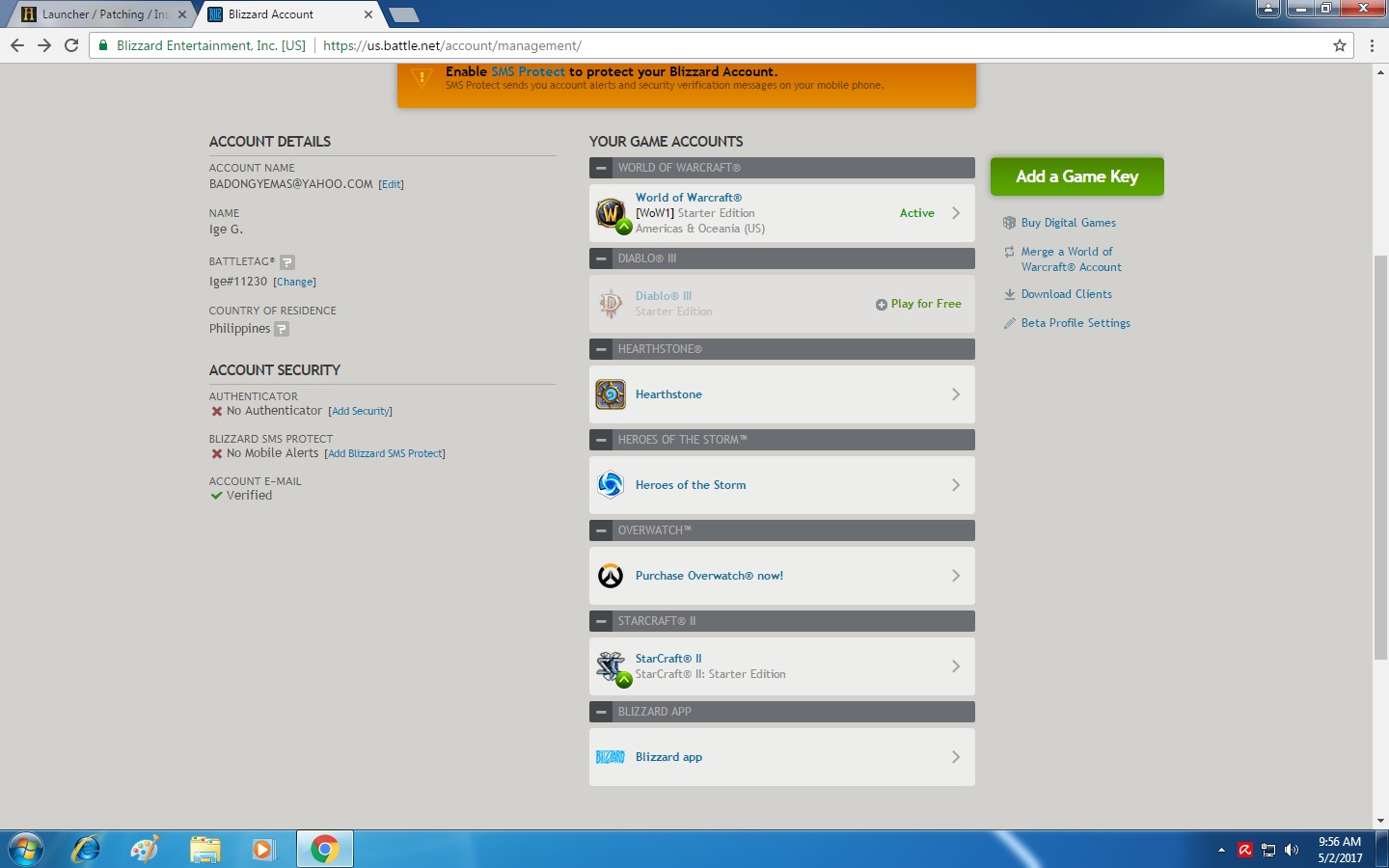Click the Beta Profile Settings pencil icon

point(1009,323)
